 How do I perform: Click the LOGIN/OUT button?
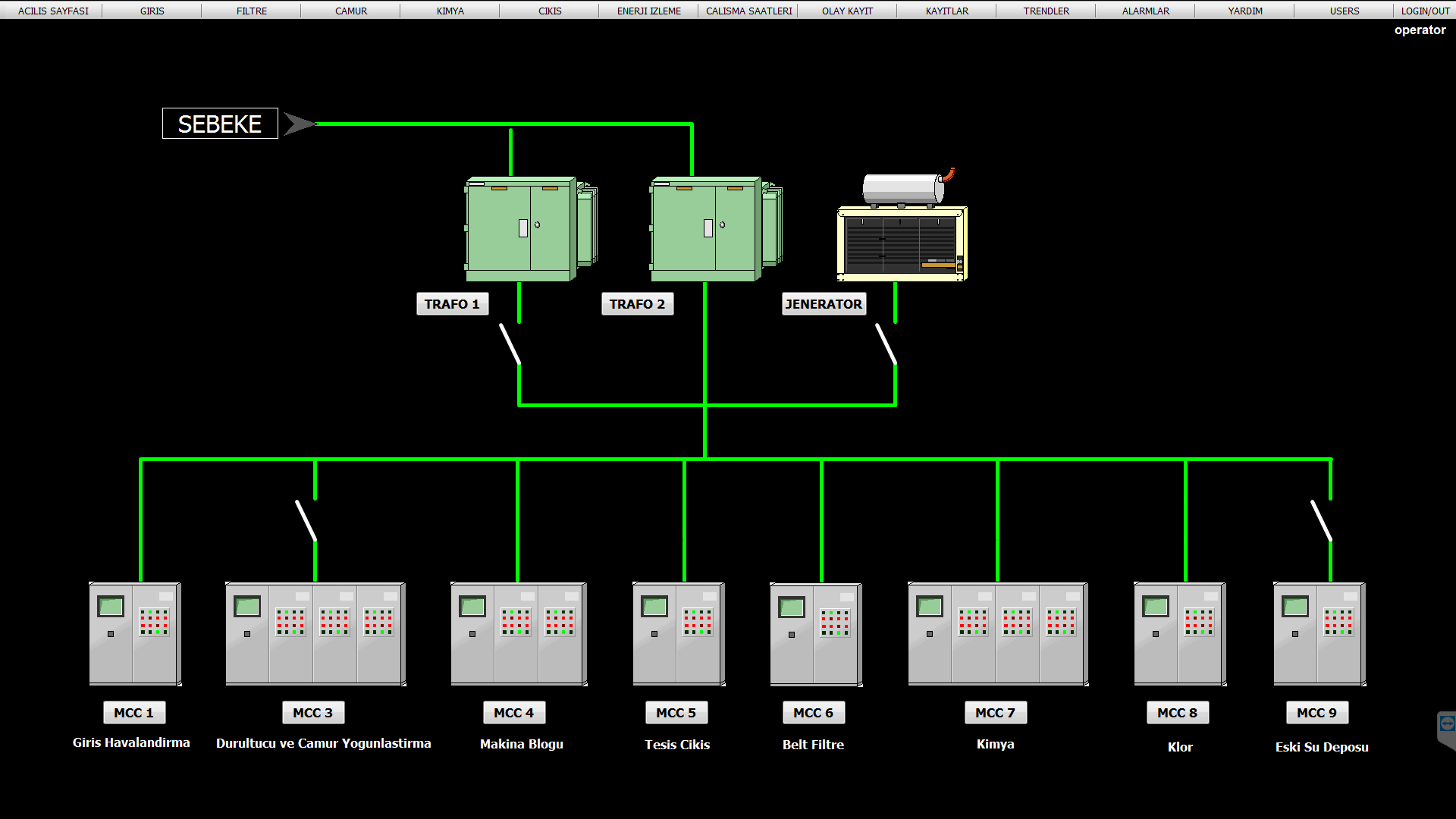point(1424,11)
